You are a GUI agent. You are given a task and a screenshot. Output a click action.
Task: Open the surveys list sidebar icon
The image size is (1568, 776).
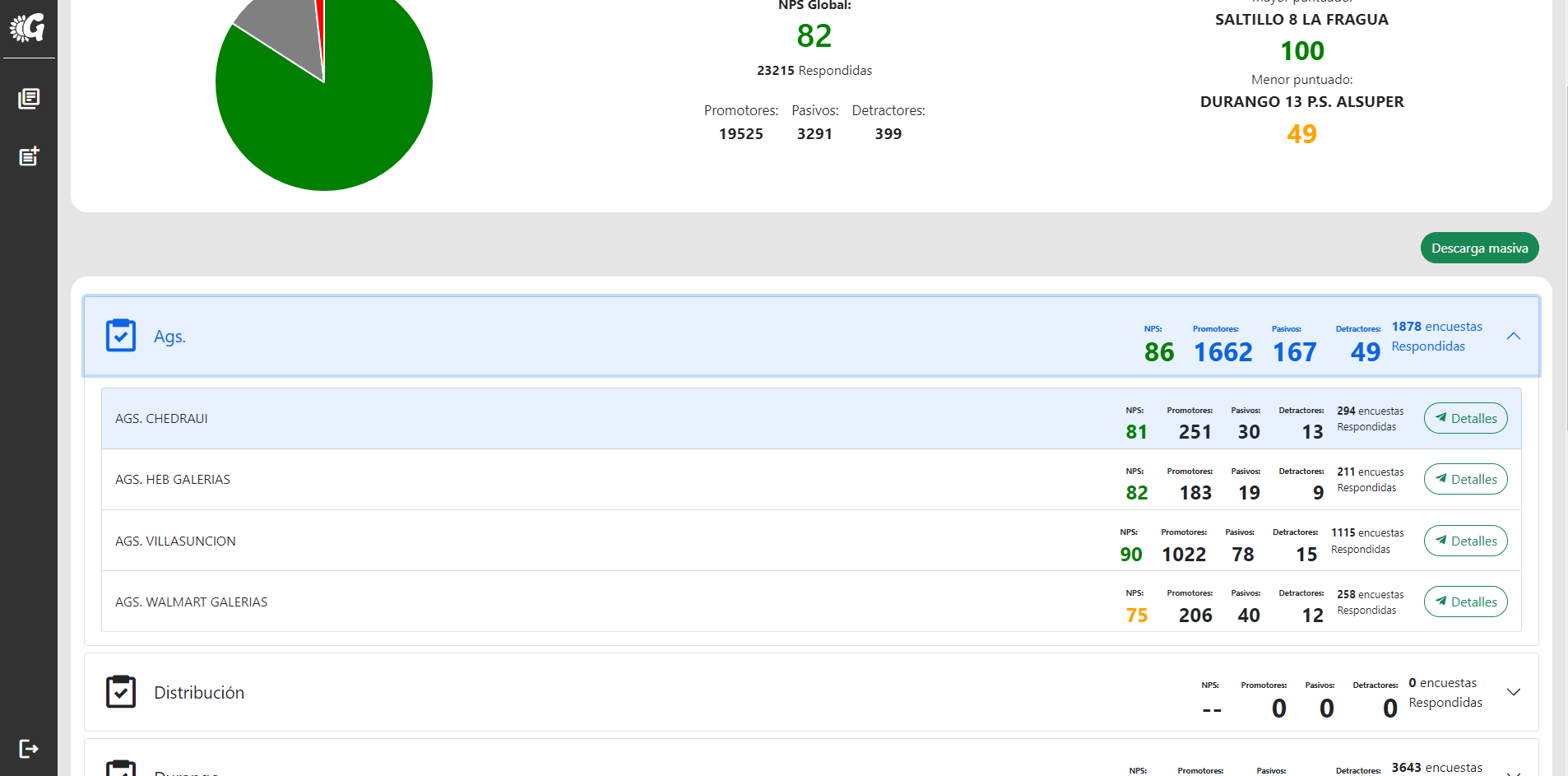(29, 99)
